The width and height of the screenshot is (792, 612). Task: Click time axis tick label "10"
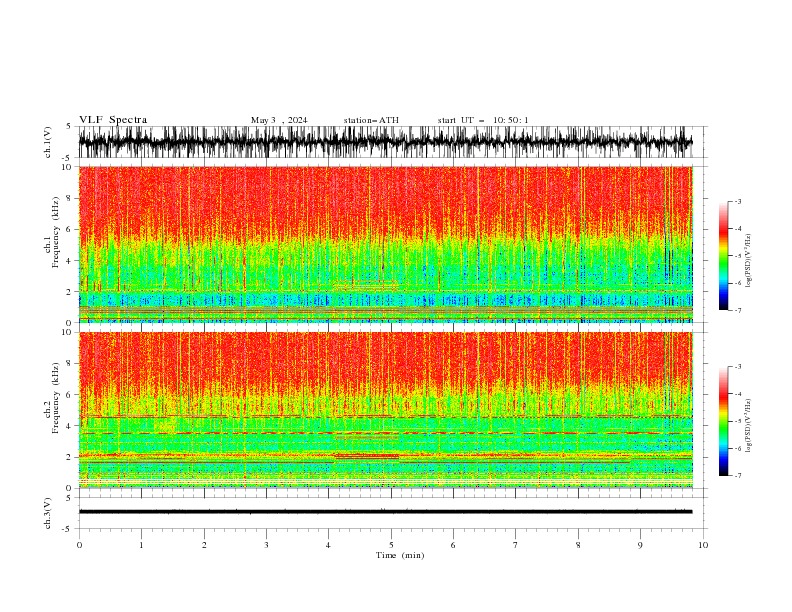pos(703,545)
